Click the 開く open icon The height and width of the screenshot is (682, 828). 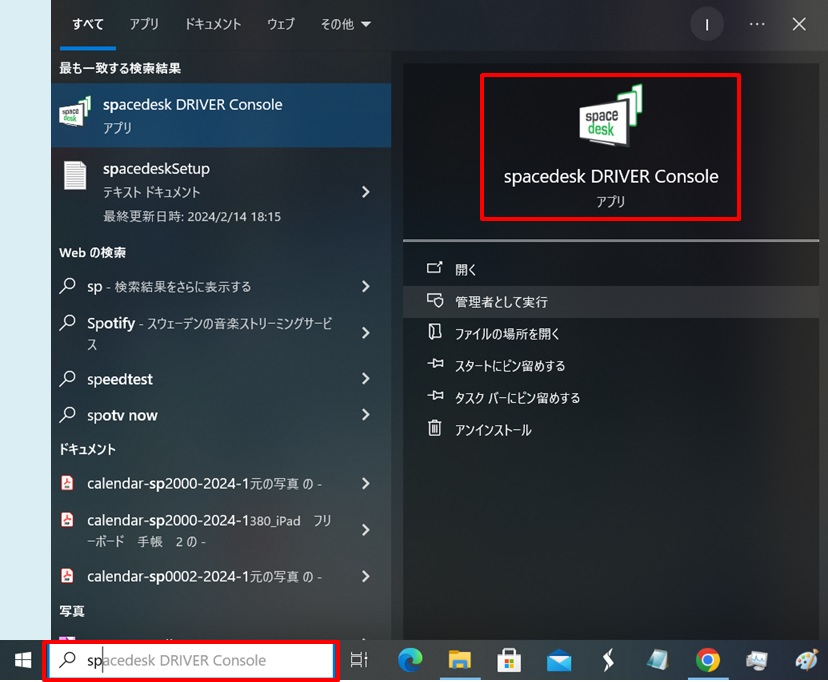(x=435, y=268)
